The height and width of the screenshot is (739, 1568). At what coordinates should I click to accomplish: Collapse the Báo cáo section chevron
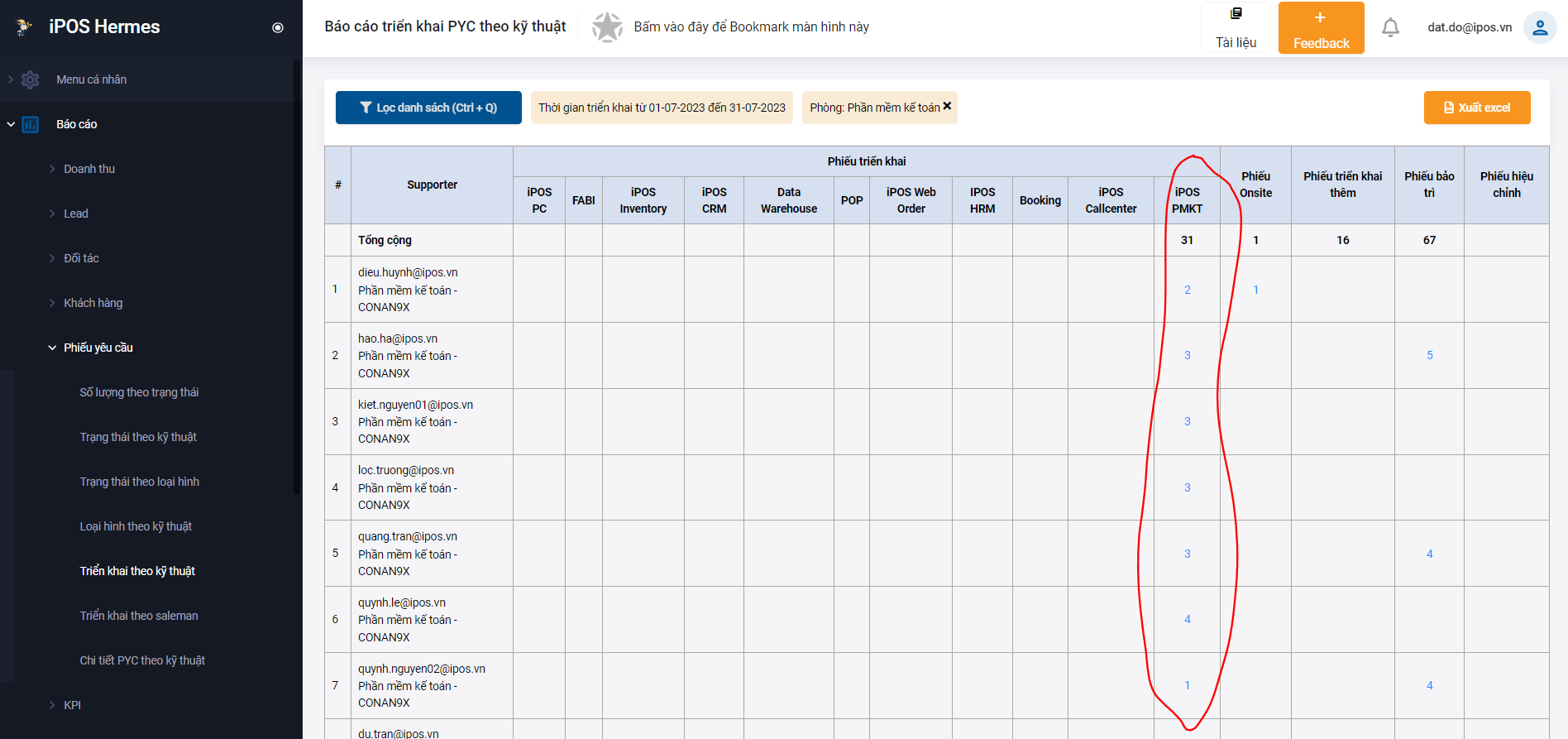point(11,124)
